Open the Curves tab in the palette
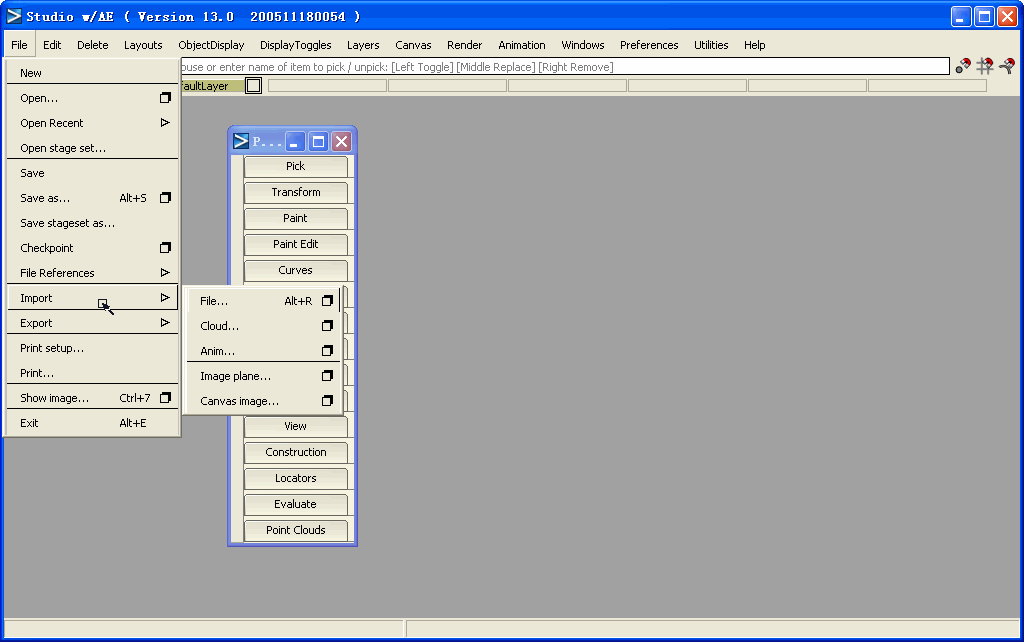This screenshot has height=642, width=1024. pyautogui.click(x=296, y=270)
